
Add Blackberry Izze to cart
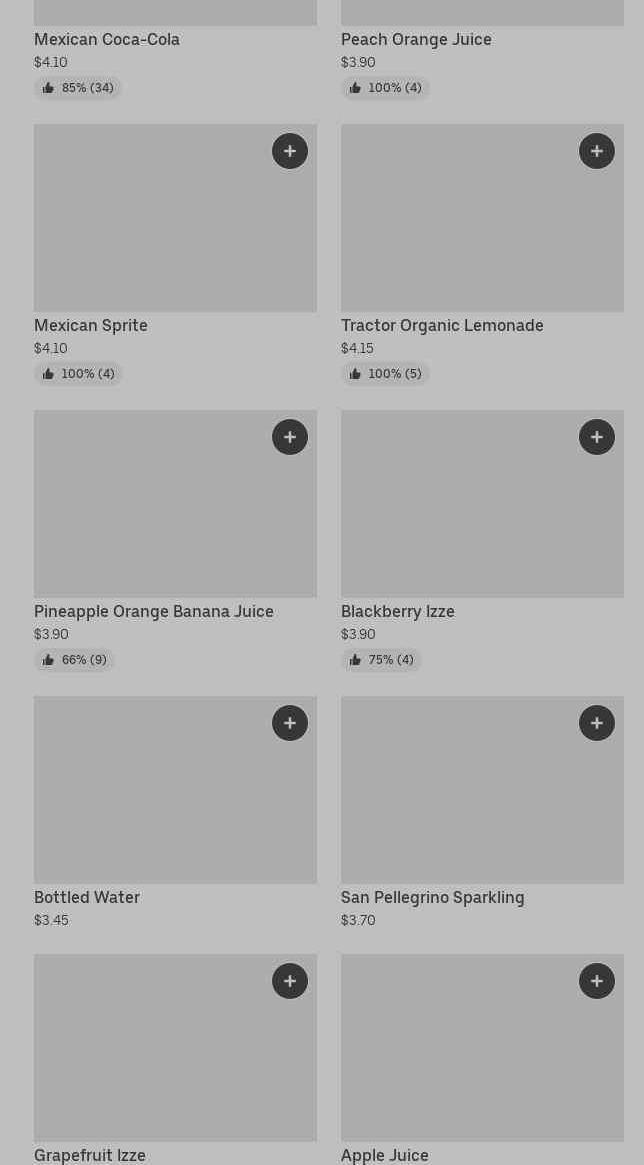(x=597, y=437)
